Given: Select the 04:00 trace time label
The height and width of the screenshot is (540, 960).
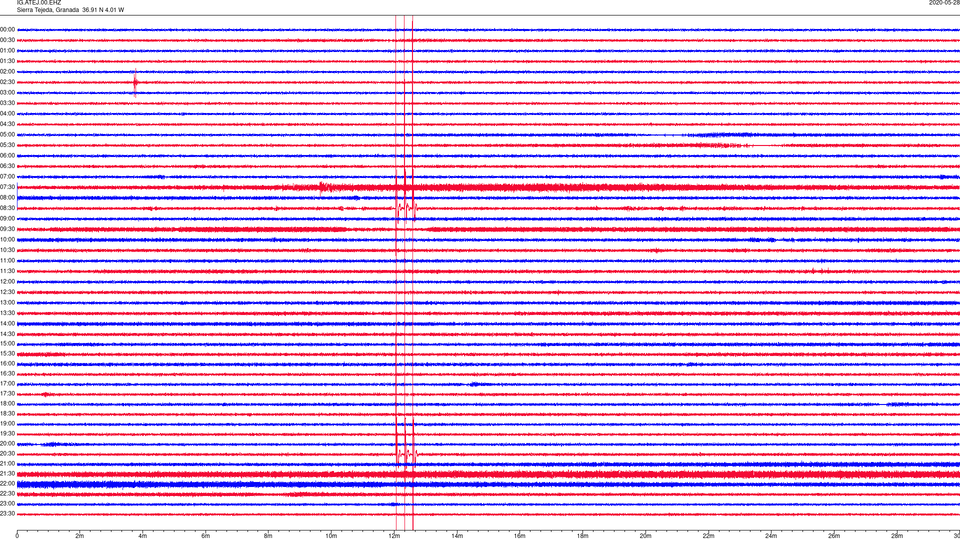Looking at the screenshot, I should (x=7, y=113).
